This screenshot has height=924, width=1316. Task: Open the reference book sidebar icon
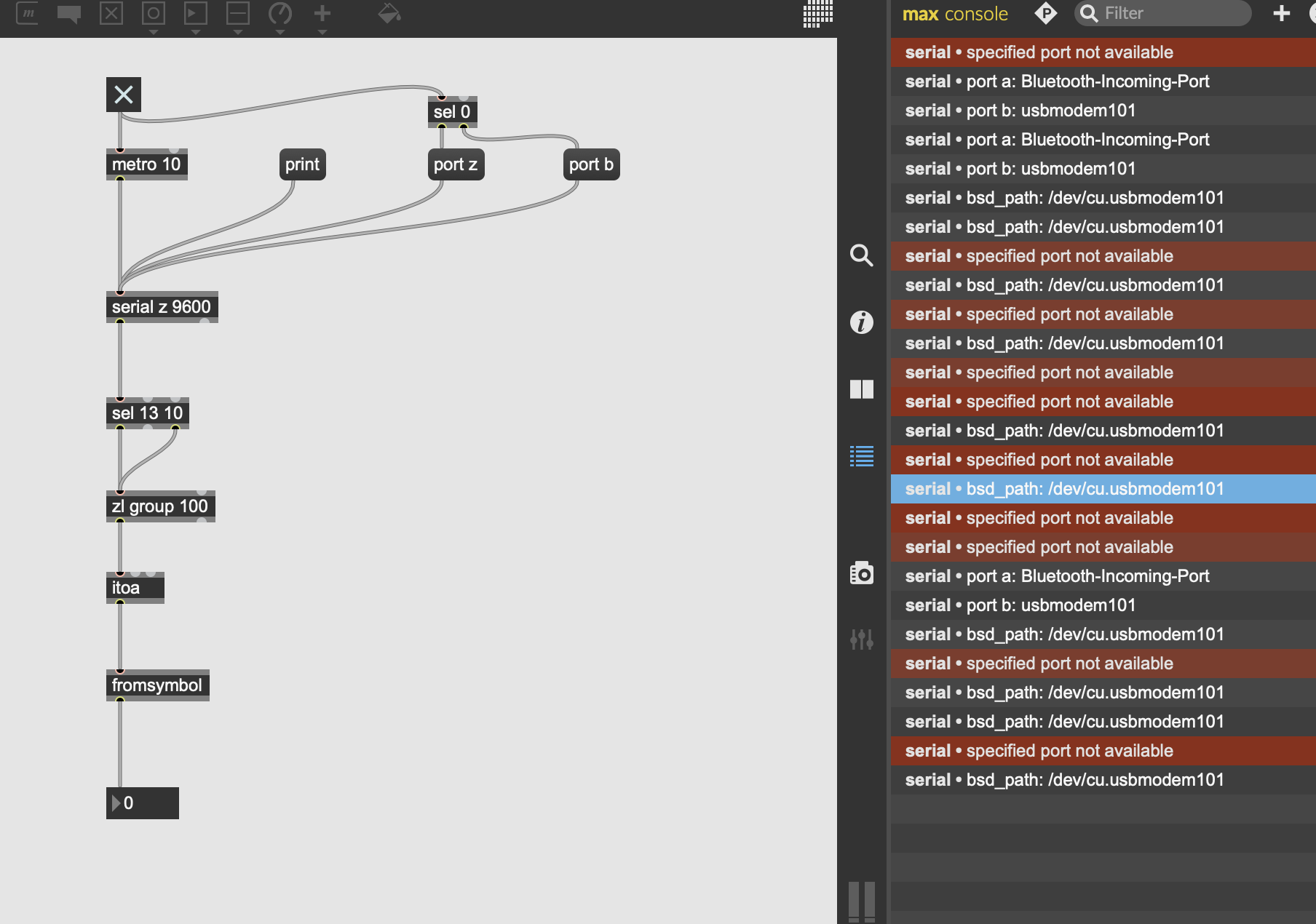[862, 389]
